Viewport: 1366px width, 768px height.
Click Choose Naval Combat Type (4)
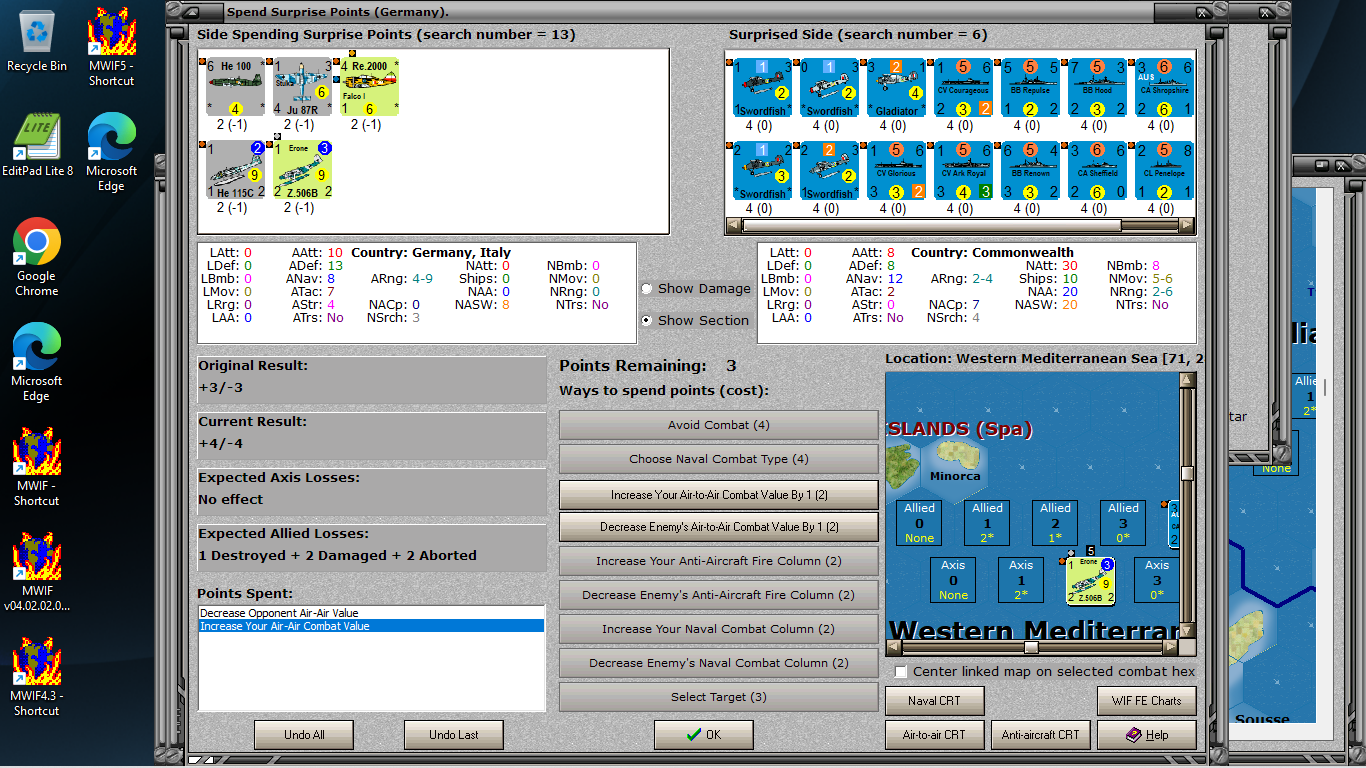pos(718,459)
